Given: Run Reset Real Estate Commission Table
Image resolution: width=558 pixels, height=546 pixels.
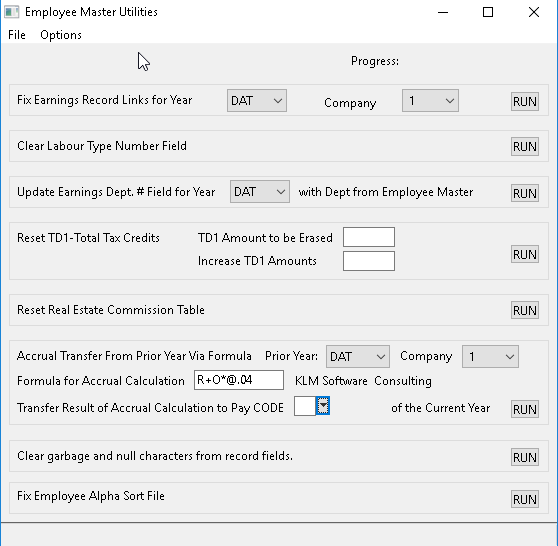Looking at the screenshot, I should click(x=525, y=310).
